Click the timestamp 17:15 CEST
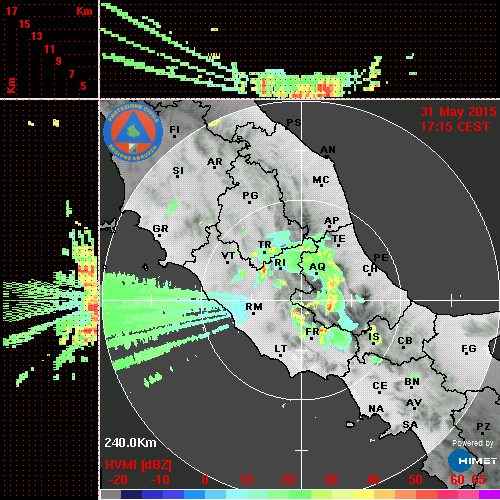The height and width of the screenshot is (500, 500). 455,127
